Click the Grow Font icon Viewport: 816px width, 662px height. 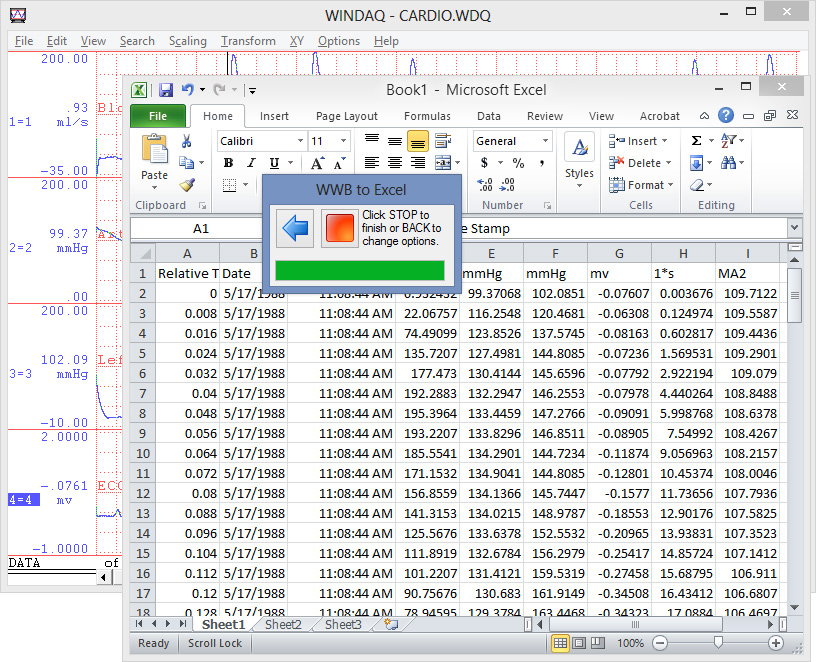[x=317, y=163]
